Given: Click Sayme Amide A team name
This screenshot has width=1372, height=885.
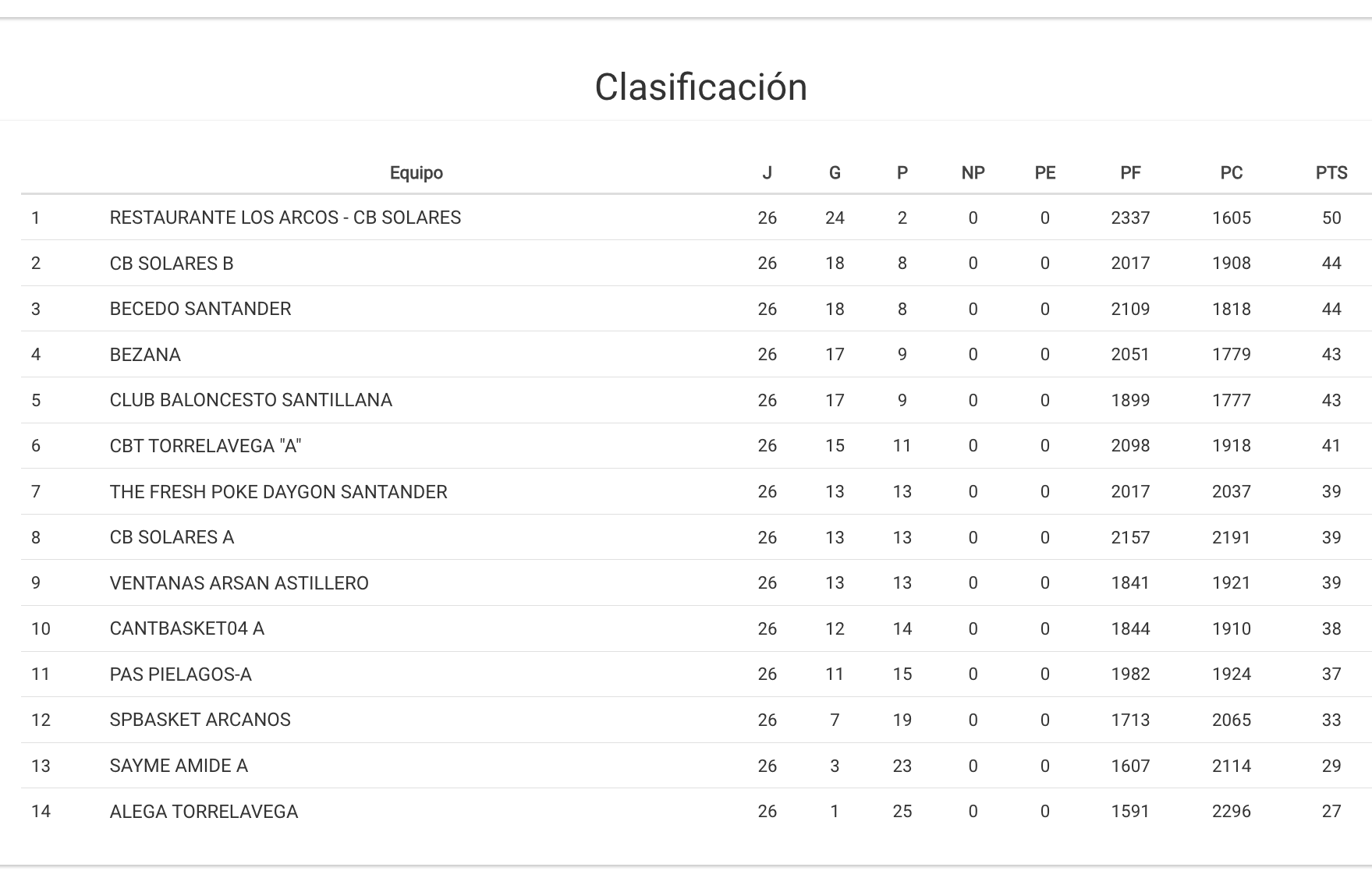Looking at the screenshot, I should [179, 766].
